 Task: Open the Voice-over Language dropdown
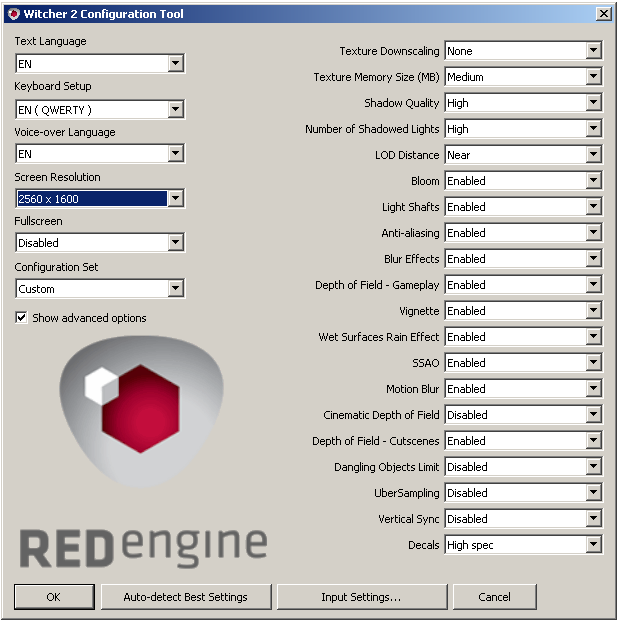point(100,153)
